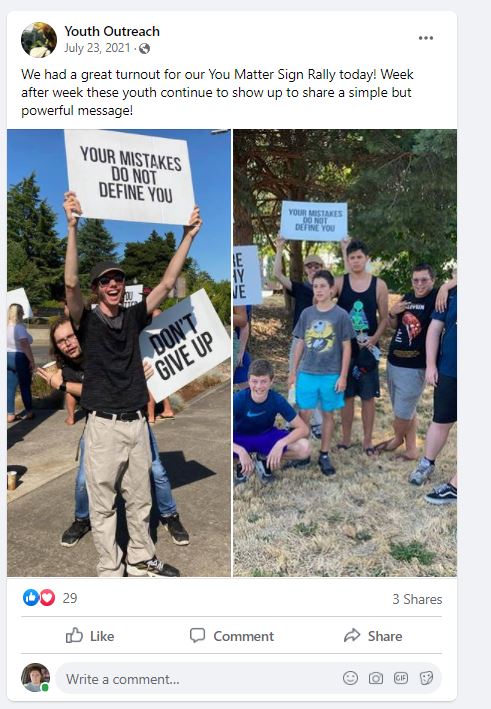Open right photo of group on grass
491x709 pixels.
[345, 353]
